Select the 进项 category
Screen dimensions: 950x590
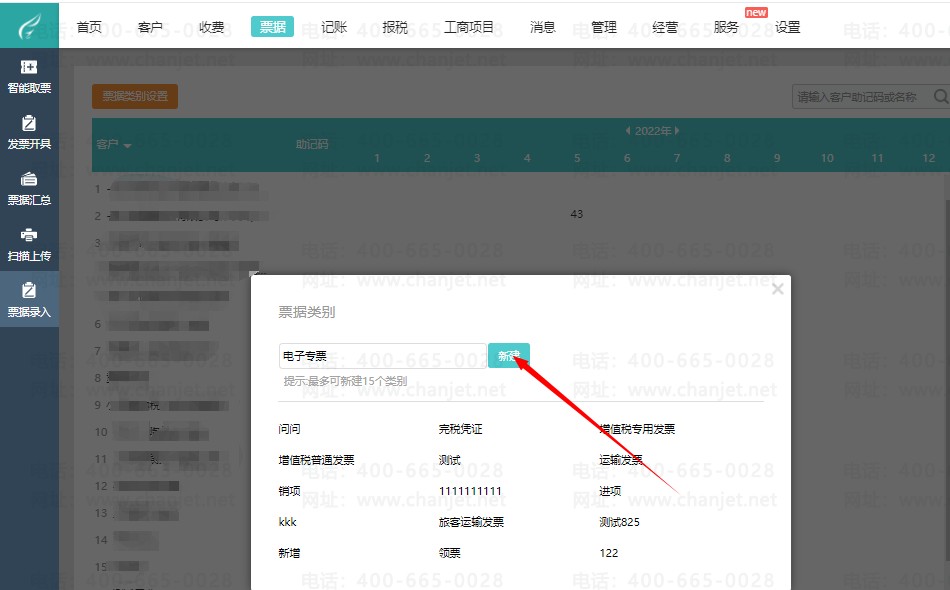[x=610, y=491]
